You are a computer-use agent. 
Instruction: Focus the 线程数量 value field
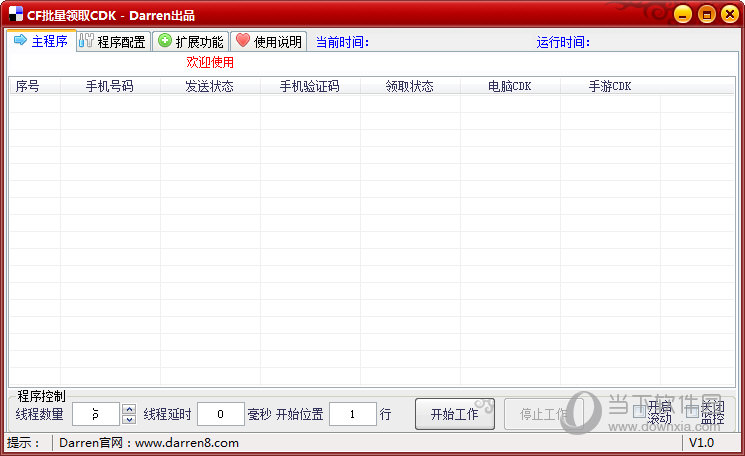coord(96,414)
